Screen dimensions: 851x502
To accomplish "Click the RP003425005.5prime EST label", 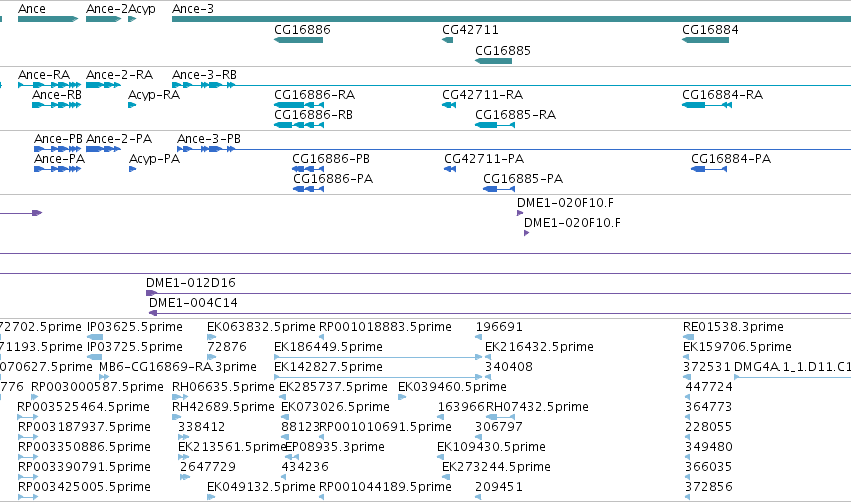I will pyautogui.click(x=84, y=487).
